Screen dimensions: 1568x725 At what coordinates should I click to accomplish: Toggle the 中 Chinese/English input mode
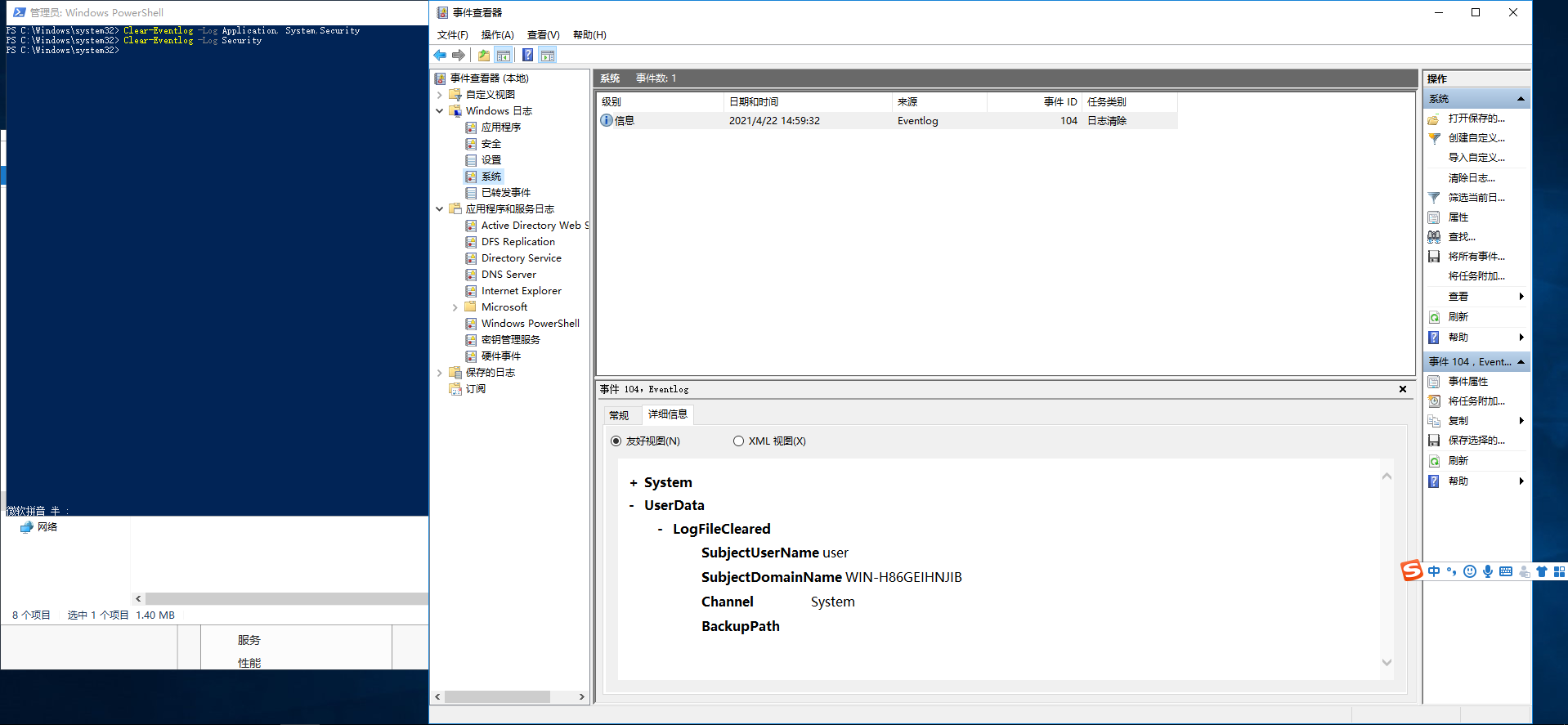[1434, 571]
